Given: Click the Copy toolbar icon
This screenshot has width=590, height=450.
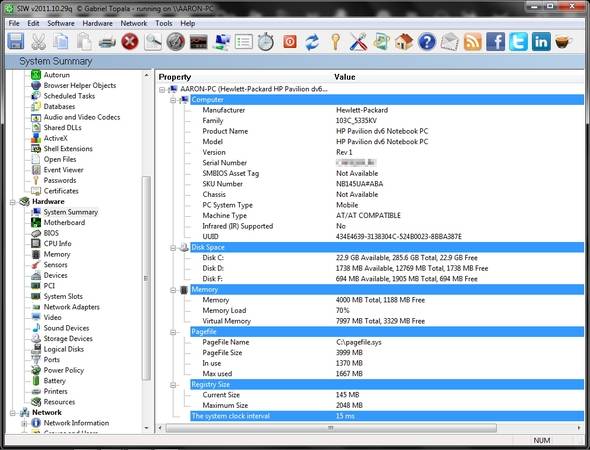Looking at the screenshot, I should pos(61,41).
